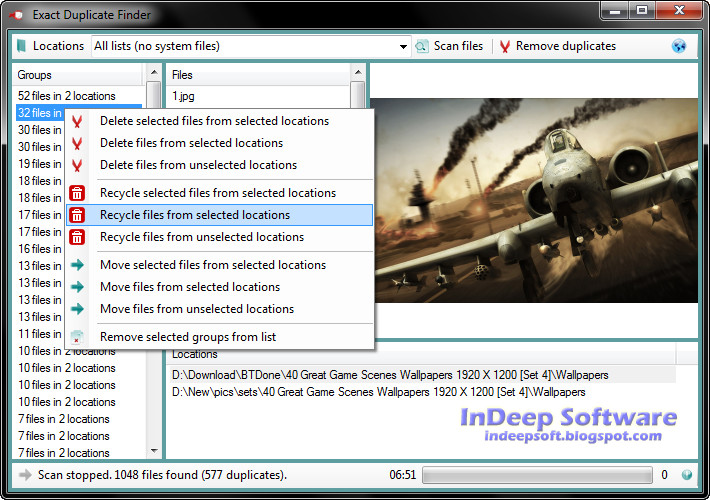Click the Locations toolbar label
This screenshot has height=500, width=710.
click(58, 46)
